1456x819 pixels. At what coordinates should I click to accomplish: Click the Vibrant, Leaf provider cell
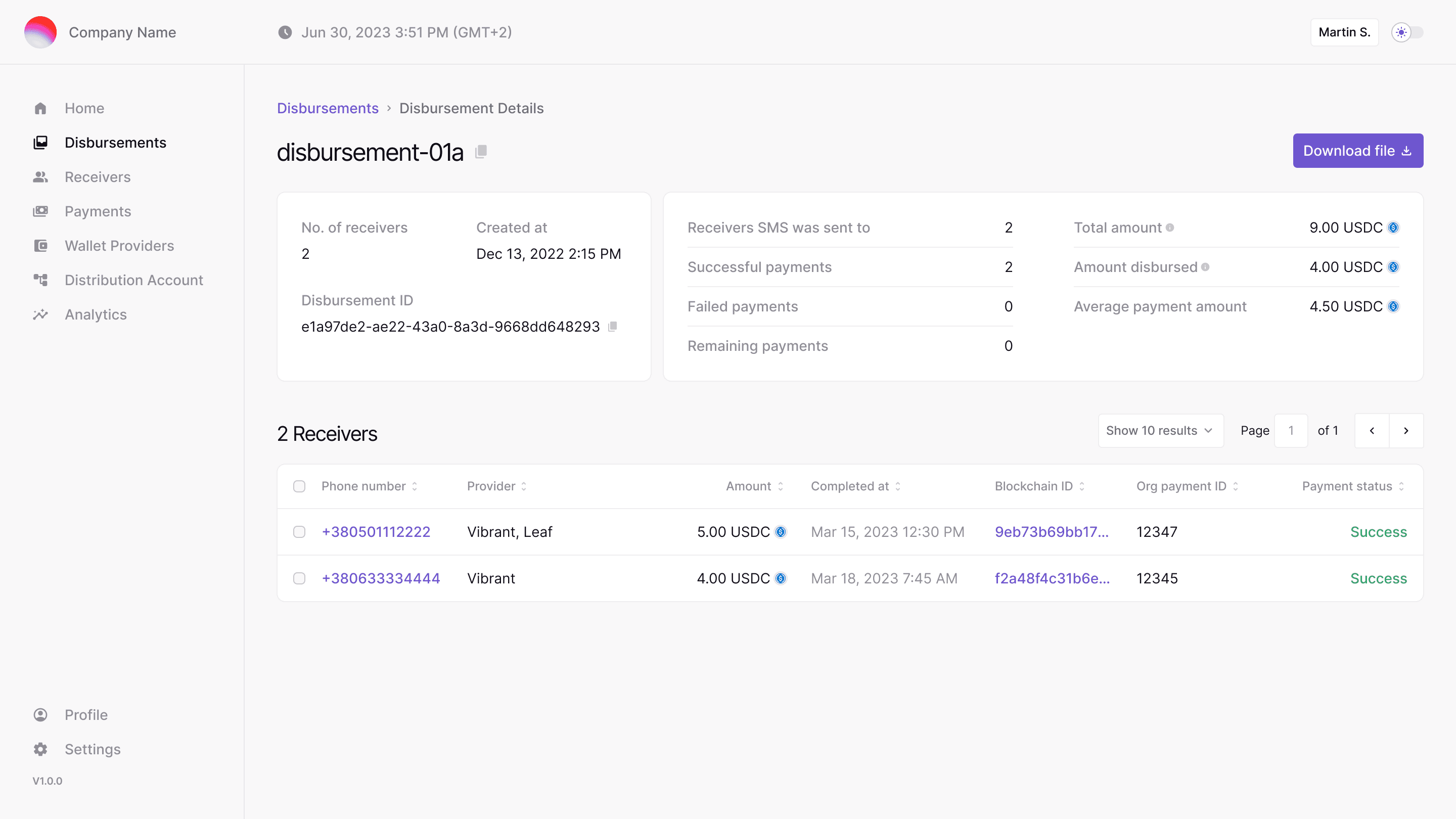tap(509, 532)
